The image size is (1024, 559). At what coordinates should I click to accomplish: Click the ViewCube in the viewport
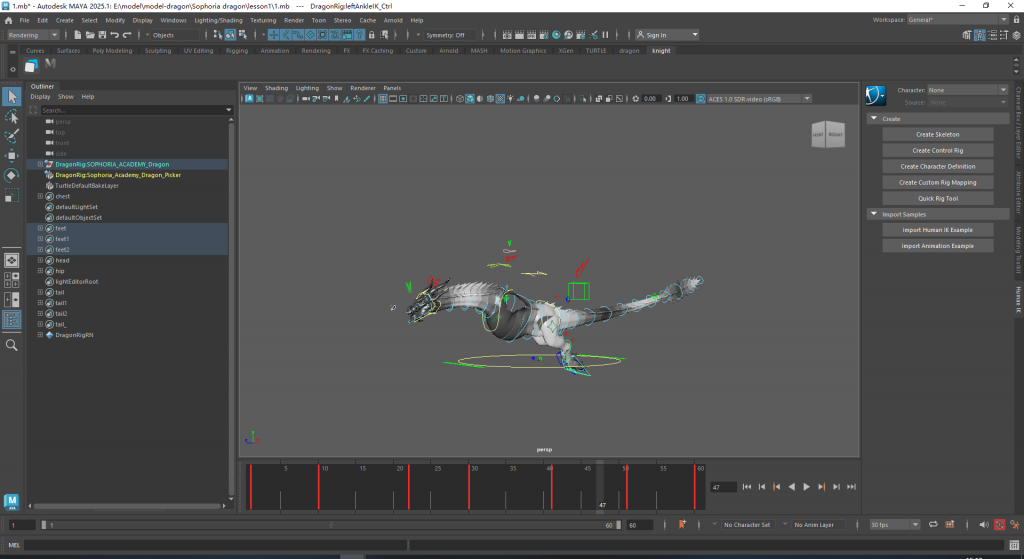point(827,135)
